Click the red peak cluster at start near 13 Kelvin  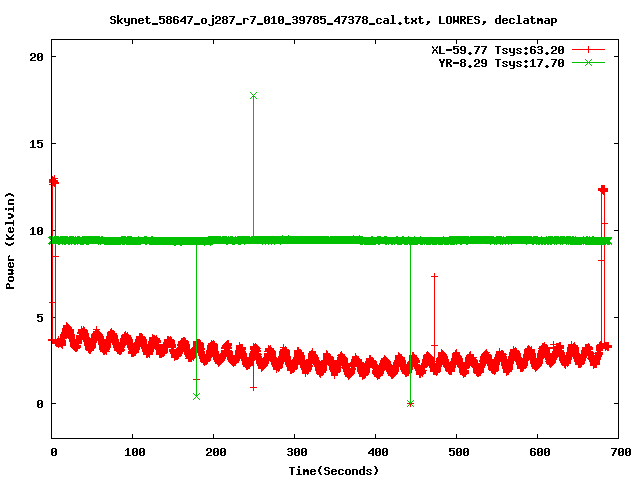53,181
